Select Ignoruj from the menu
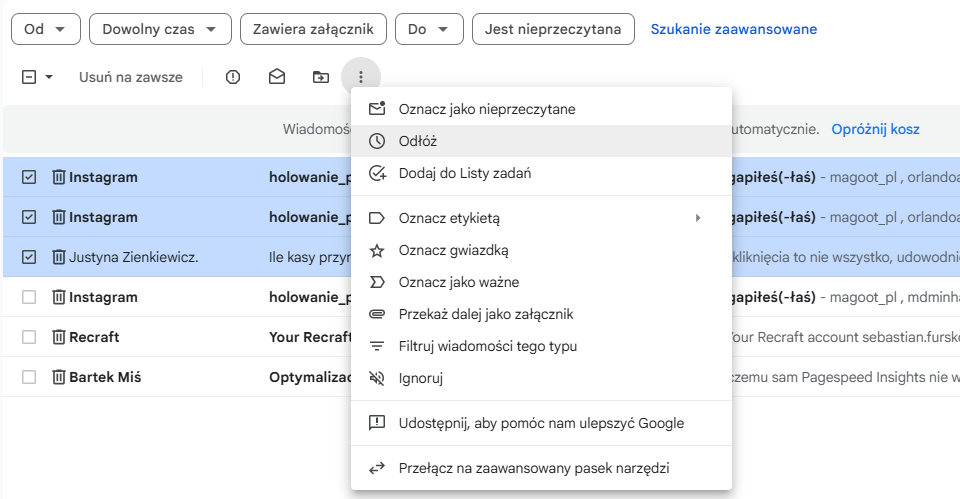Viewport: 960px width, 499px height. click(x=541, y=378)
